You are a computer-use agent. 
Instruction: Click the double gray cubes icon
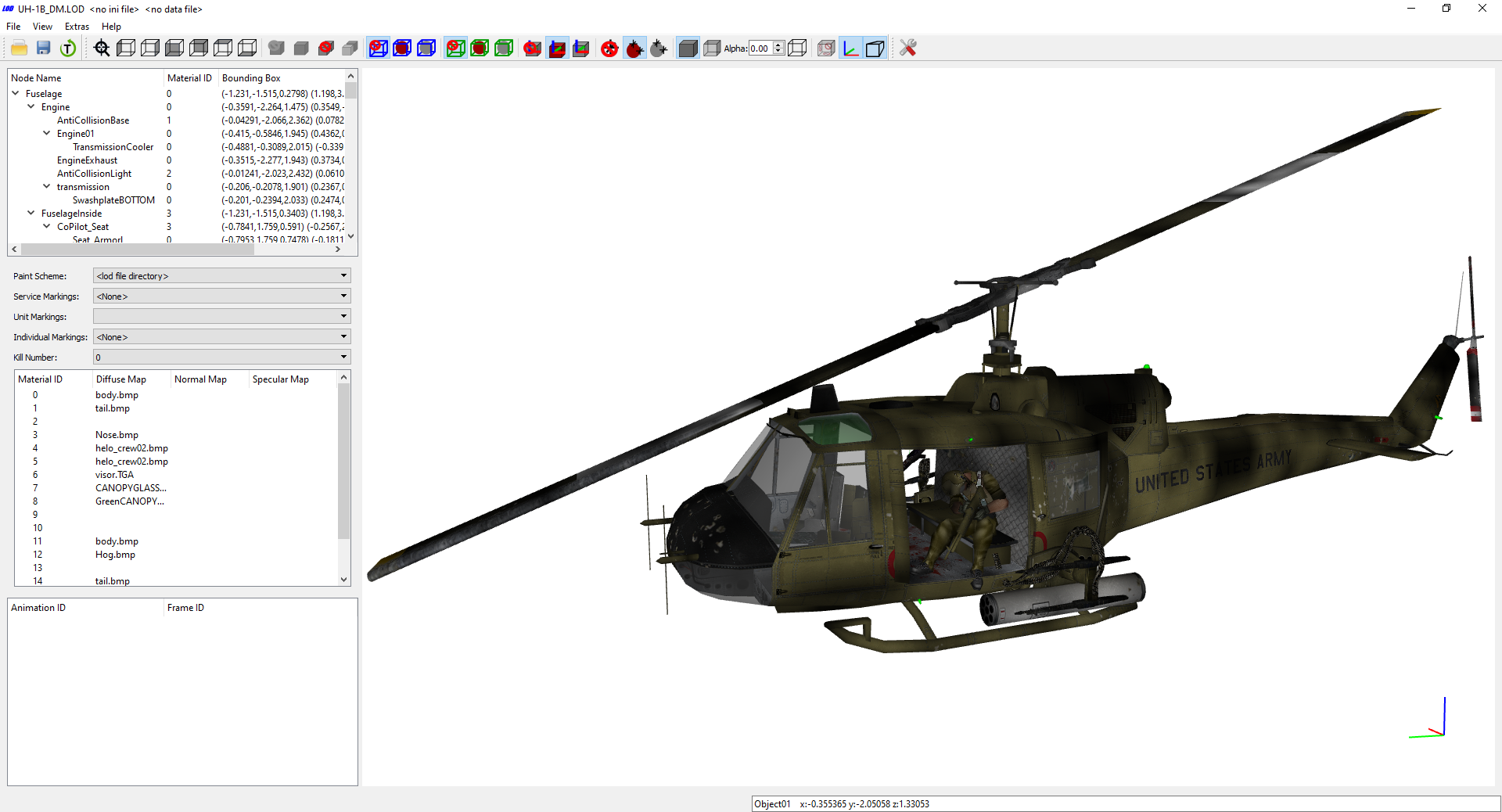coord(350,49)
